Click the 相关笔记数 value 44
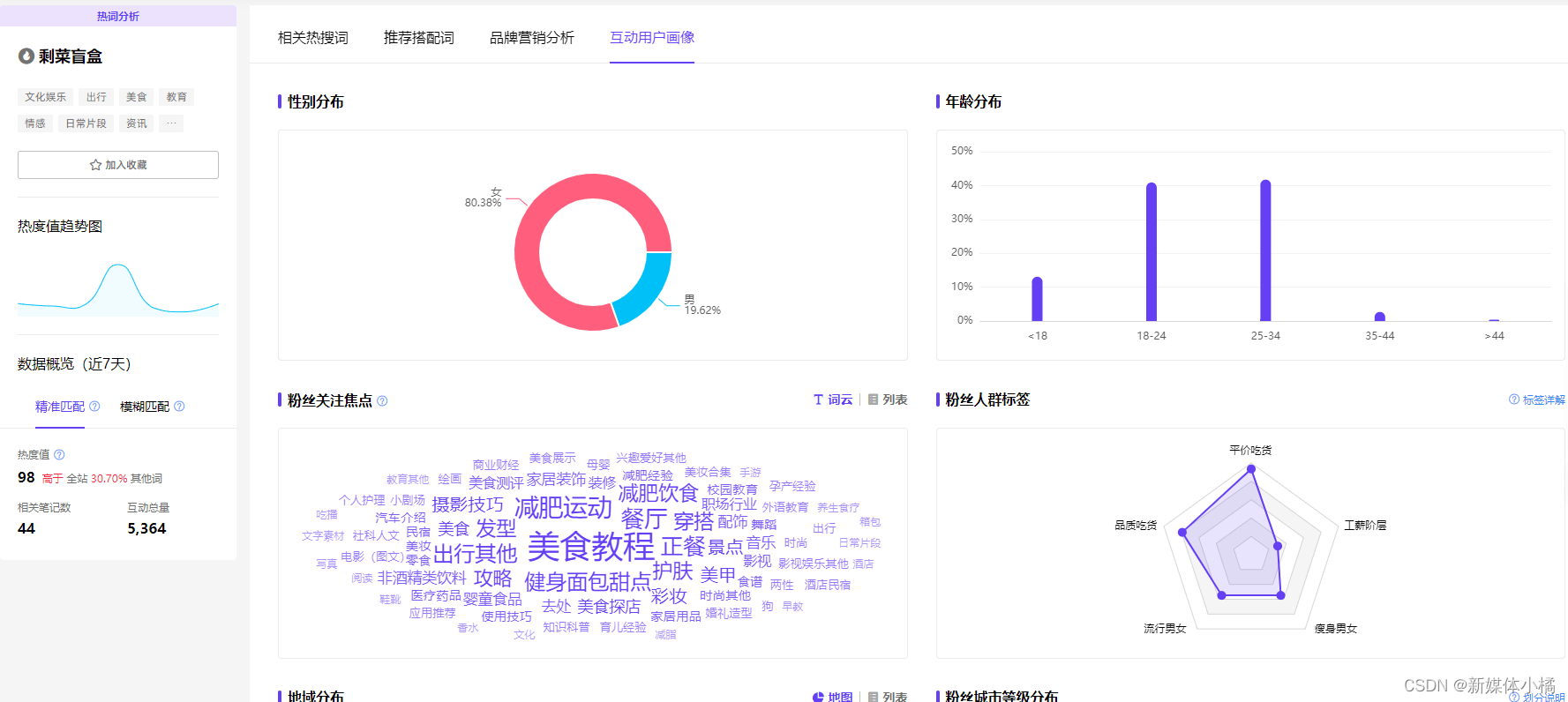 pos(26,528)
